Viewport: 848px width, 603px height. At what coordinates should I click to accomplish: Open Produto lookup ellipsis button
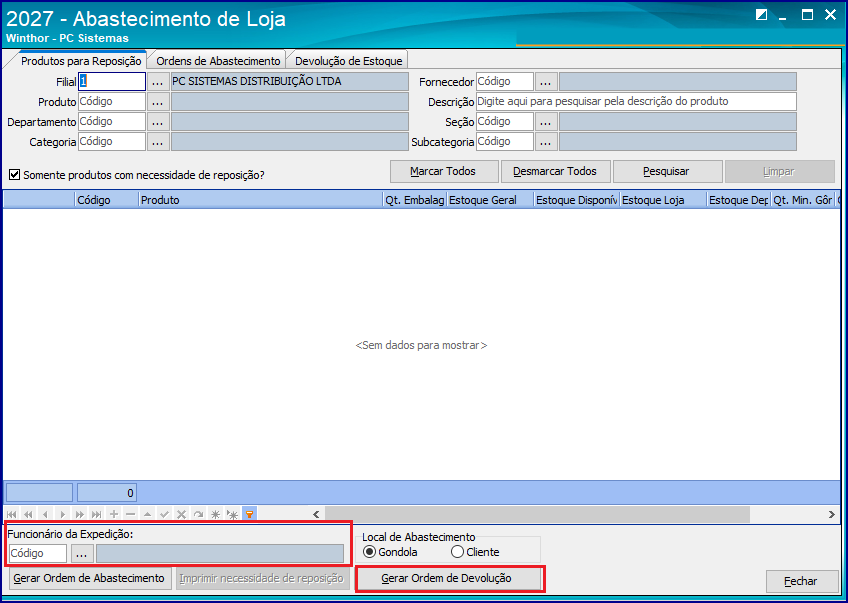[157, 102]
